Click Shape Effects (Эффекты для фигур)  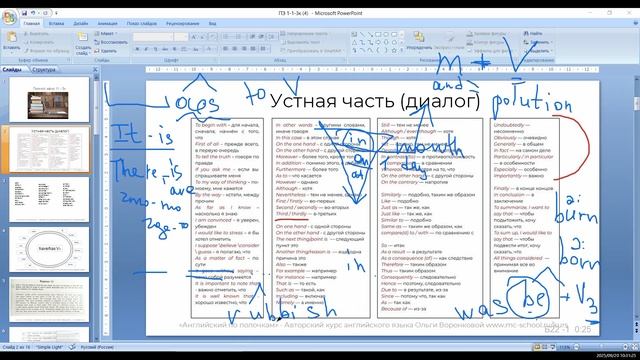[x=490, y=51]
